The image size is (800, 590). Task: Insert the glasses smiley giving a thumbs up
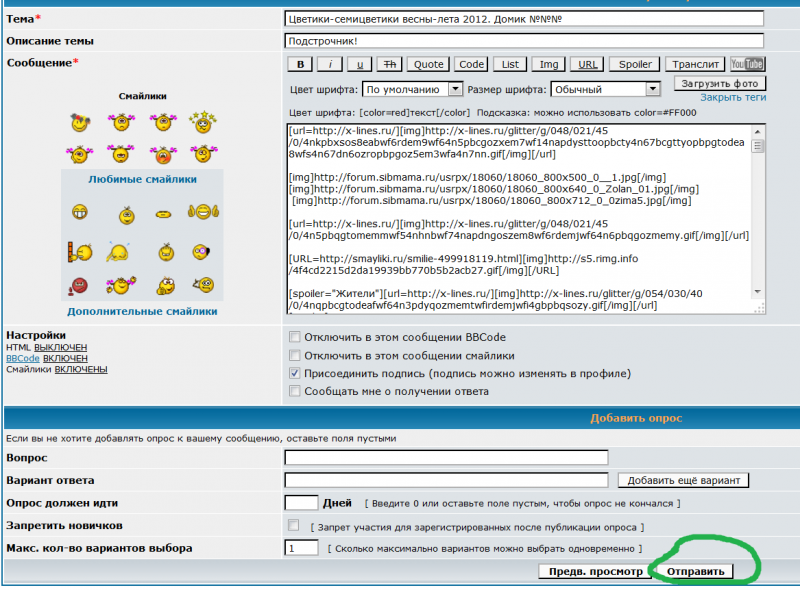166,286
